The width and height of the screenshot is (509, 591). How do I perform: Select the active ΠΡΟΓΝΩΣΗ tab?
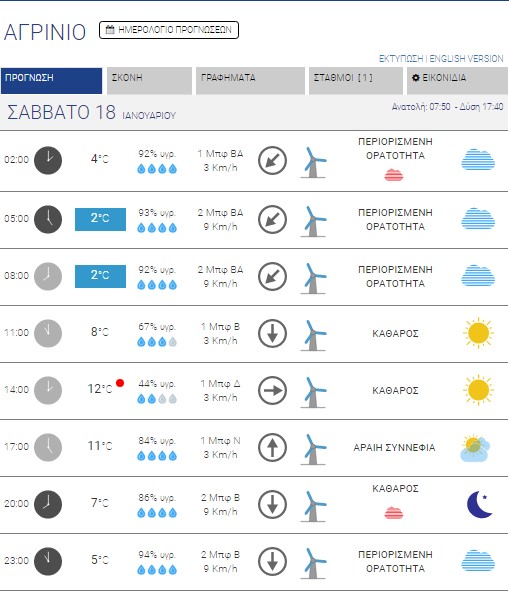pos(51,80)
